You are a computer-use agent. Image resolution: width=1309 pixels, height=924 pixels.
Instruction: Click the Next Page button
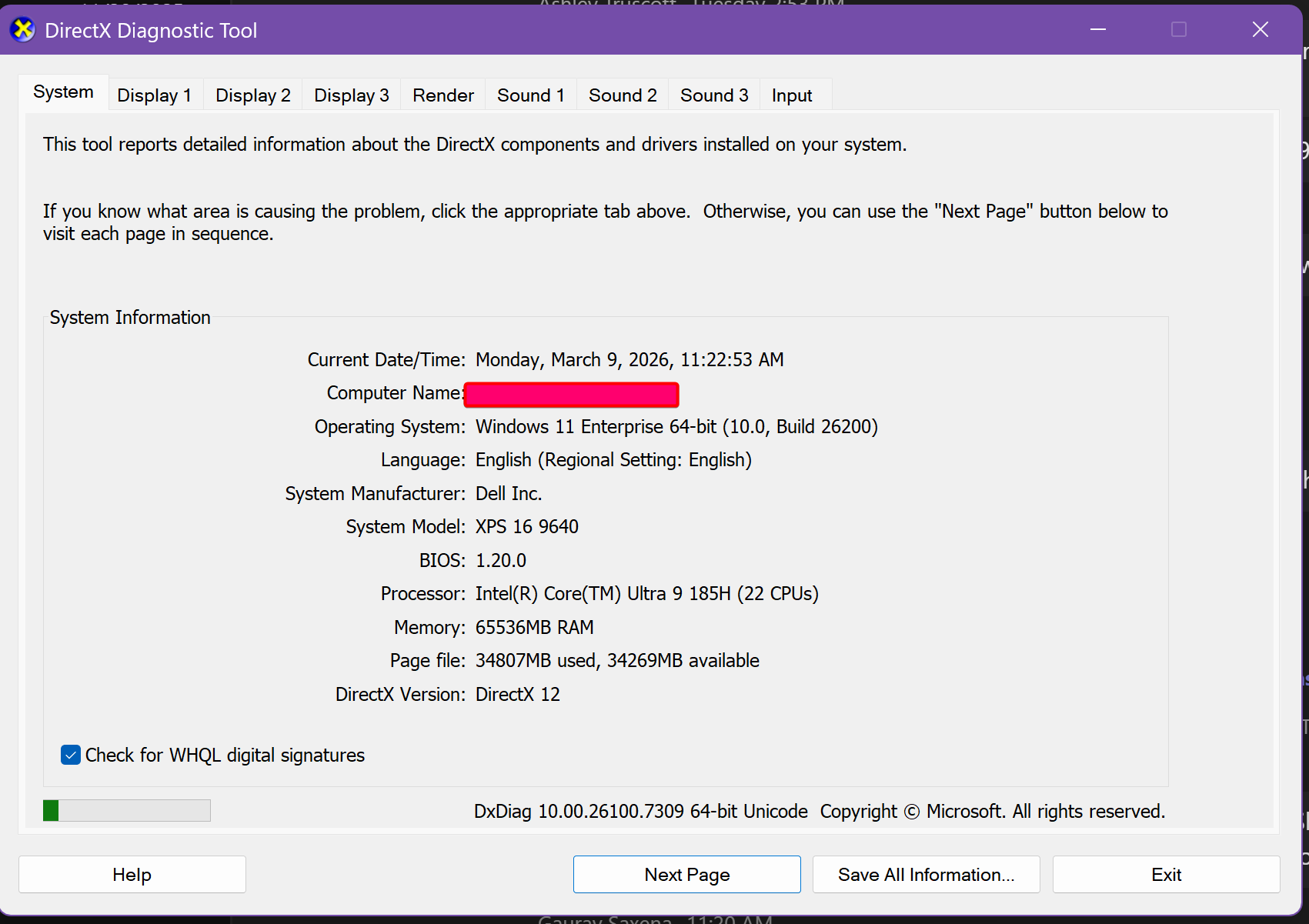pos(687,875)
